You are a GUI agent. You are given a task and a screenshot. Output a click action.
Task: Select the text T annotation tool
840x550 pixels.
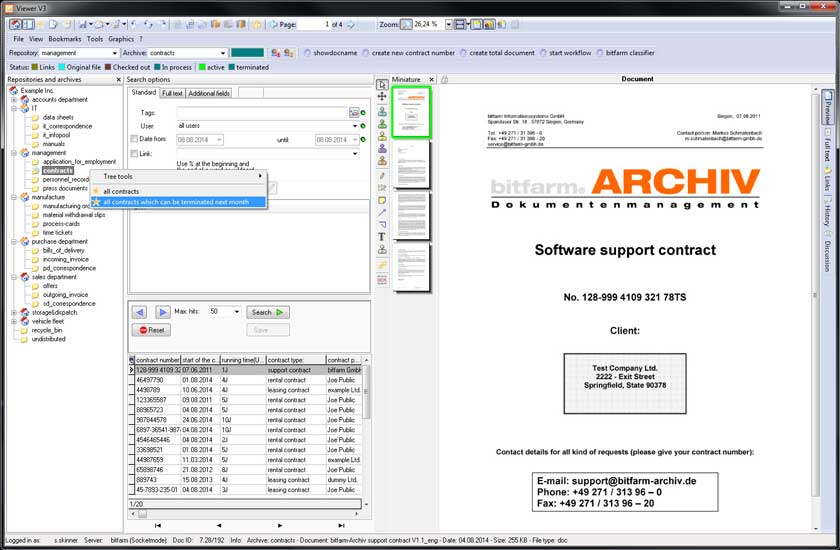[x=382, y=237]
